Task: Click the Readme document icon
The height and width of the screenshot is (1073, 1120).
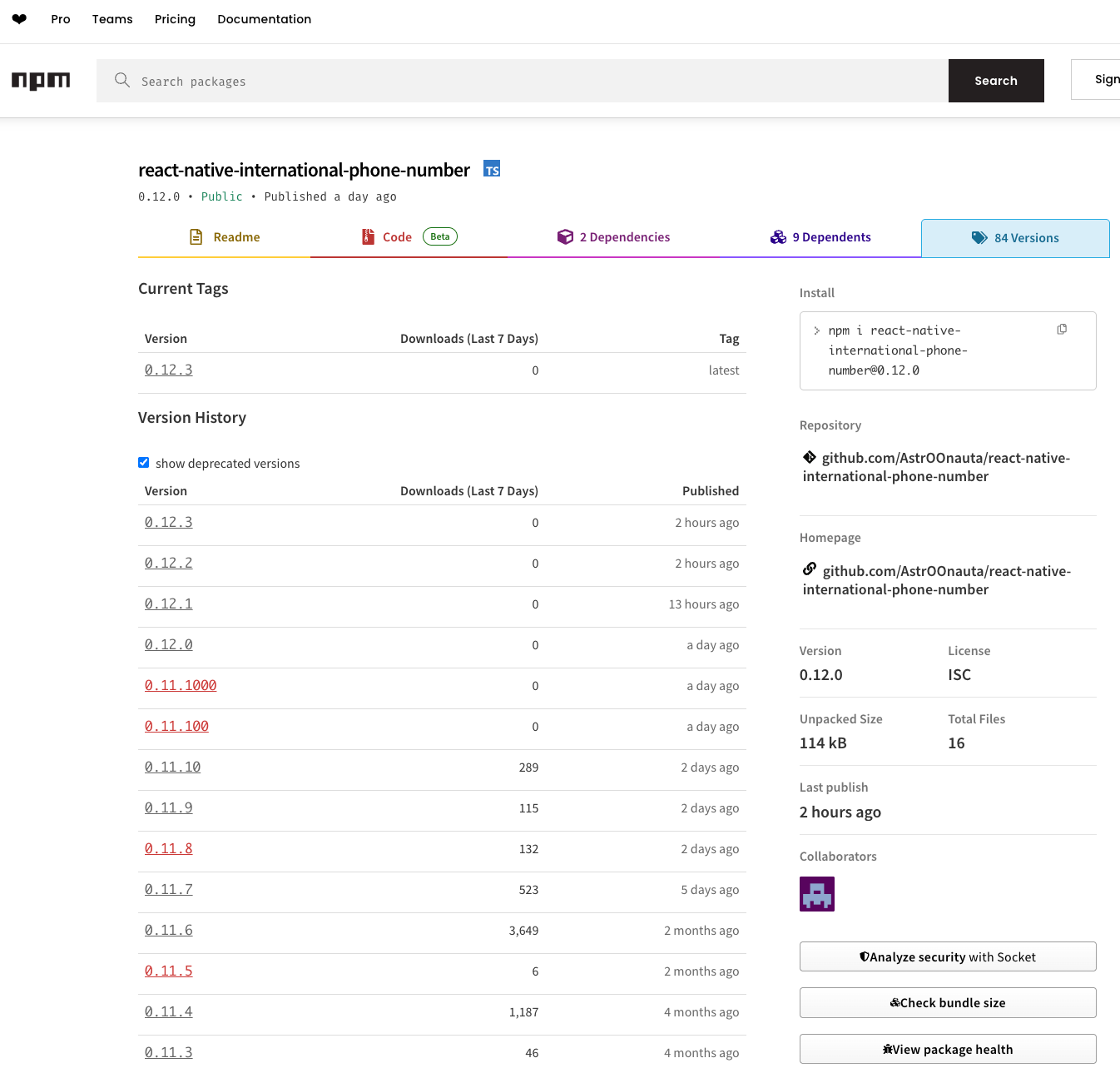Action: click(196, 237)
